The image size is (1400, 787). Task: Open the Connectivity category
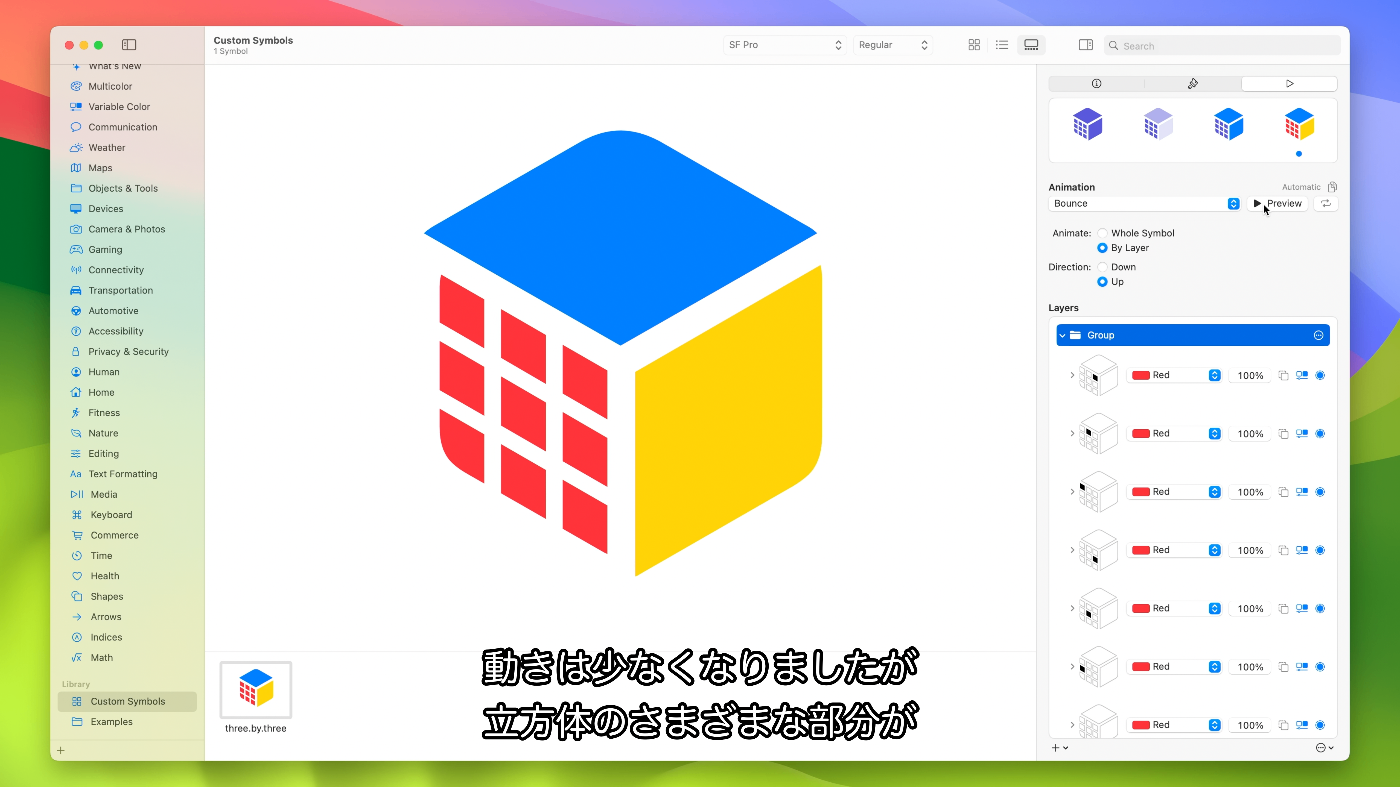pos(116,270)
